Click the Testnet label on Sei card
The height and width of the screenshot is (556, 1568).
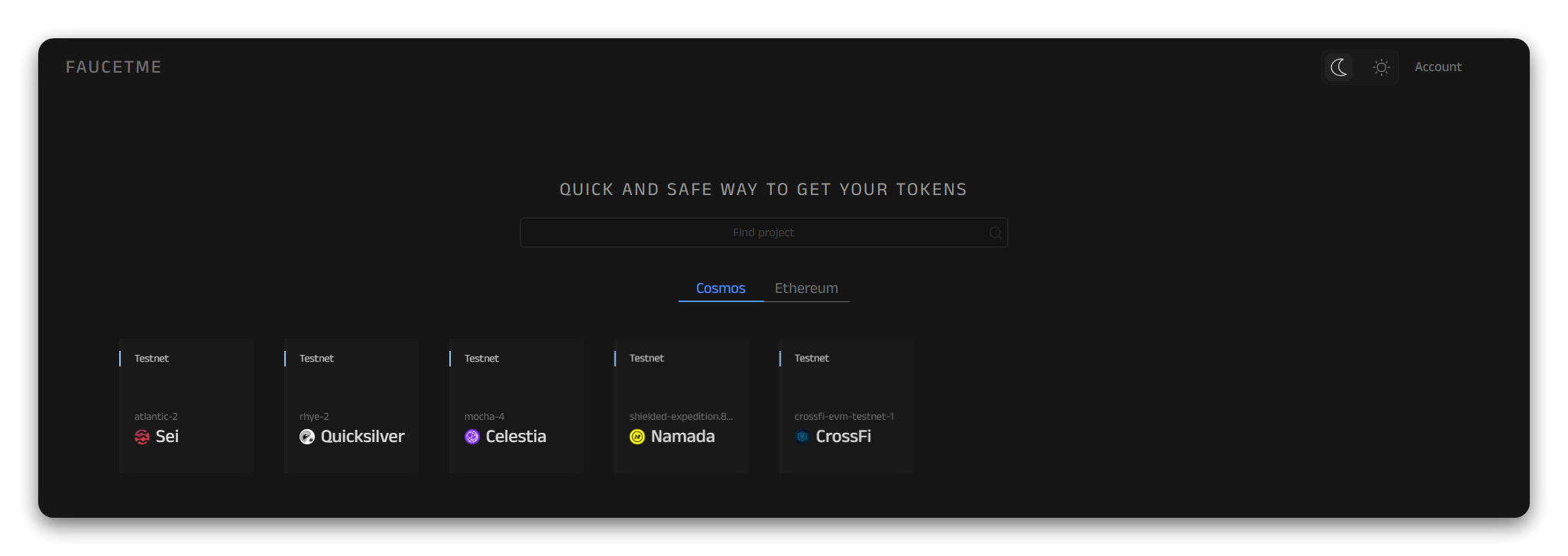(151, 359)
